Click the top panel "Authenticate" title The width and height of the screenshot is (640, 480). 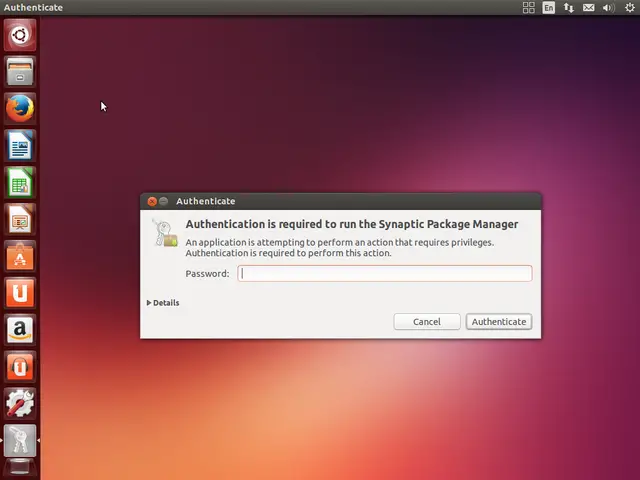[33, 7]
